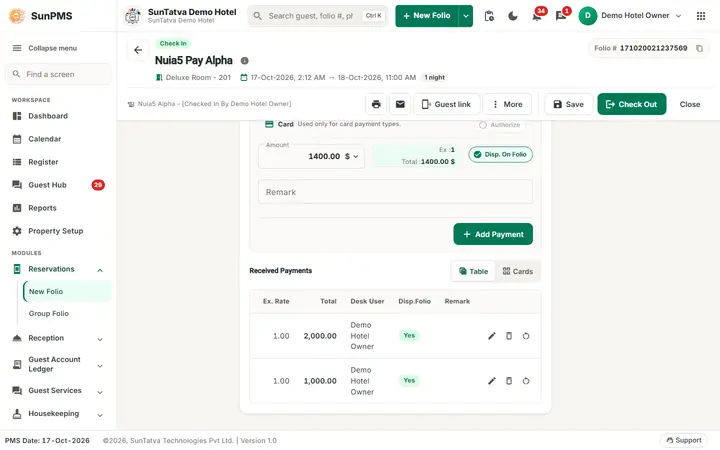
Task: Click the Guest link button
Action: 446,104
